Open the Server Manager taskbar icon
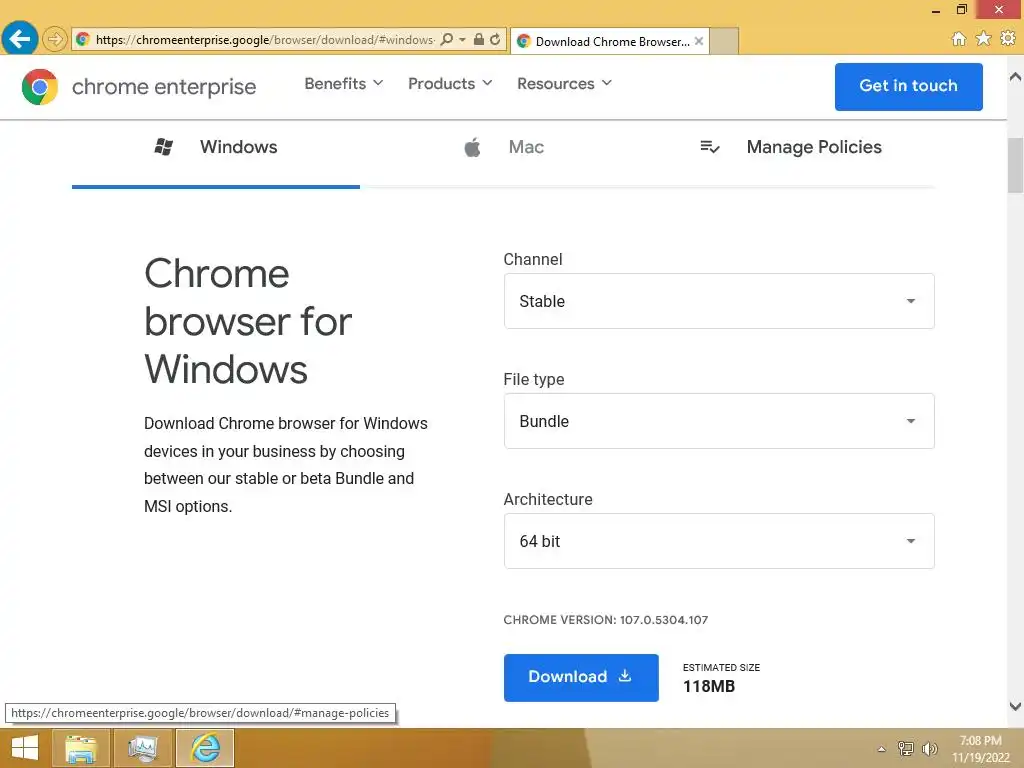 pyautogui.click(x=143, y=748)
